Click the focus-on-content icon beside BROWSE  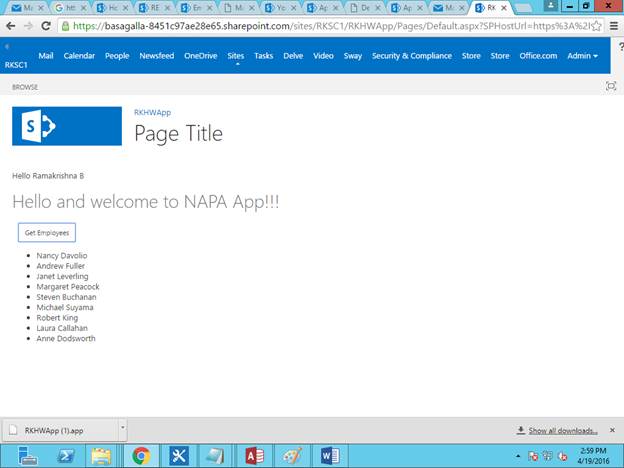[x=611, y=86]
